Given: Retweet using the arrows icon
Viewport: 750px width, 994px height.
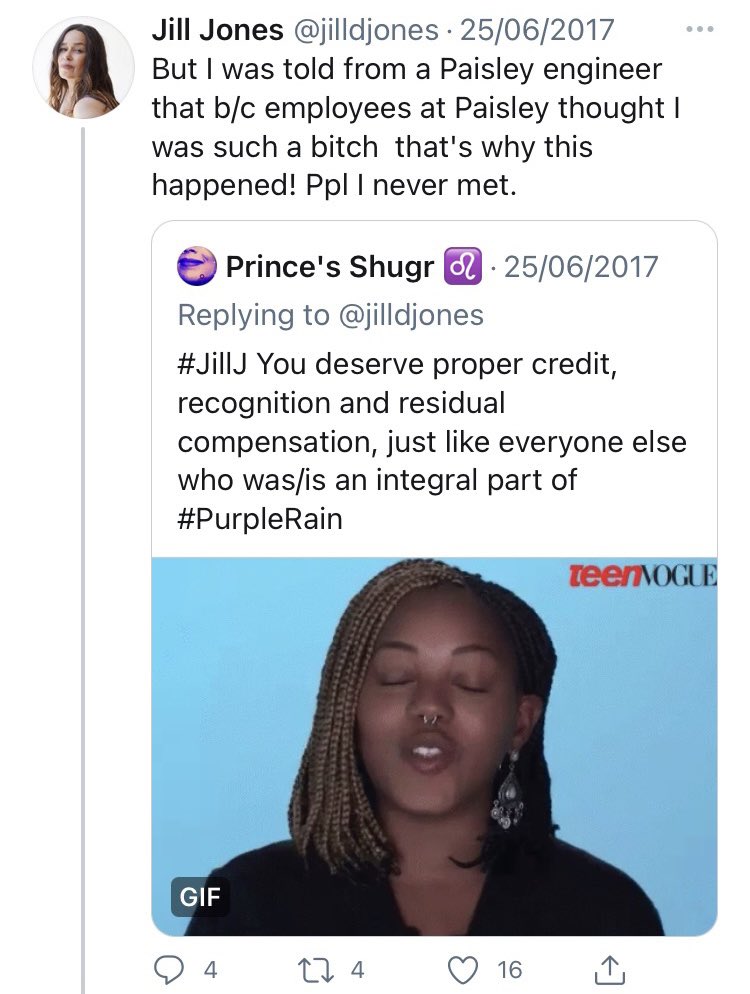Looking at the screenshot, I should [315, 969].
